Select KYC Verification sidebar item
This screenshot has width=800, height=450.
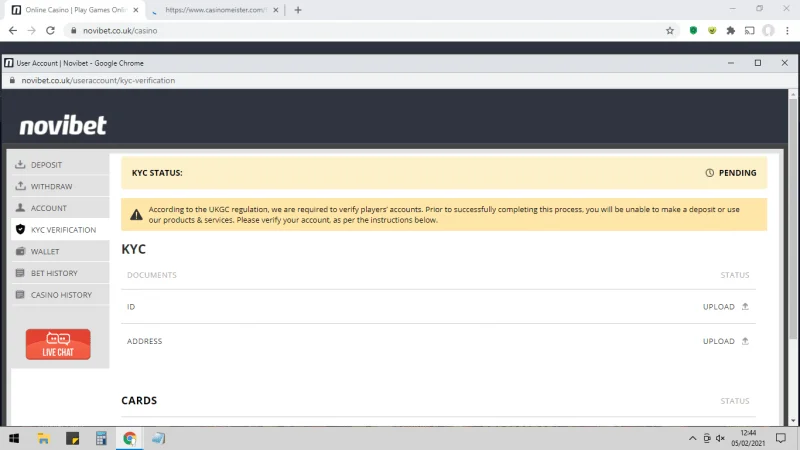60,230
